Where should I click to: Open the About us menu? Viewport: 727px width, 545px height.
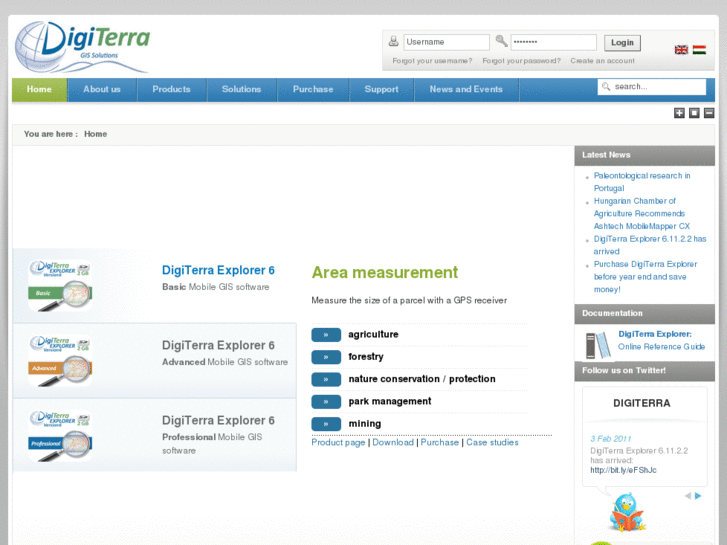[102, 90]
